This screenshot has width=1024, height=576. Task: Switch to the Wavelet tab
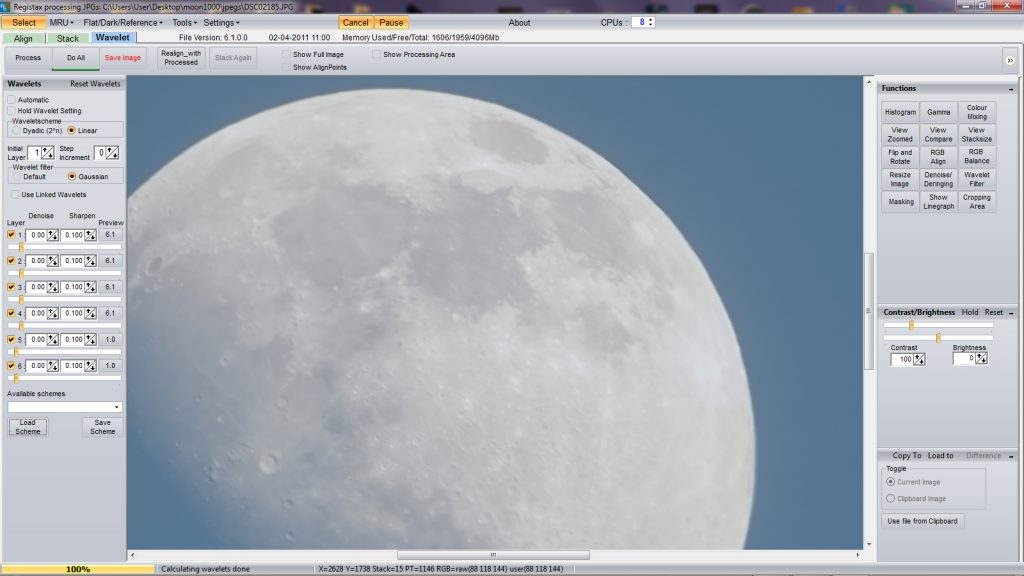tap(113, 38)
